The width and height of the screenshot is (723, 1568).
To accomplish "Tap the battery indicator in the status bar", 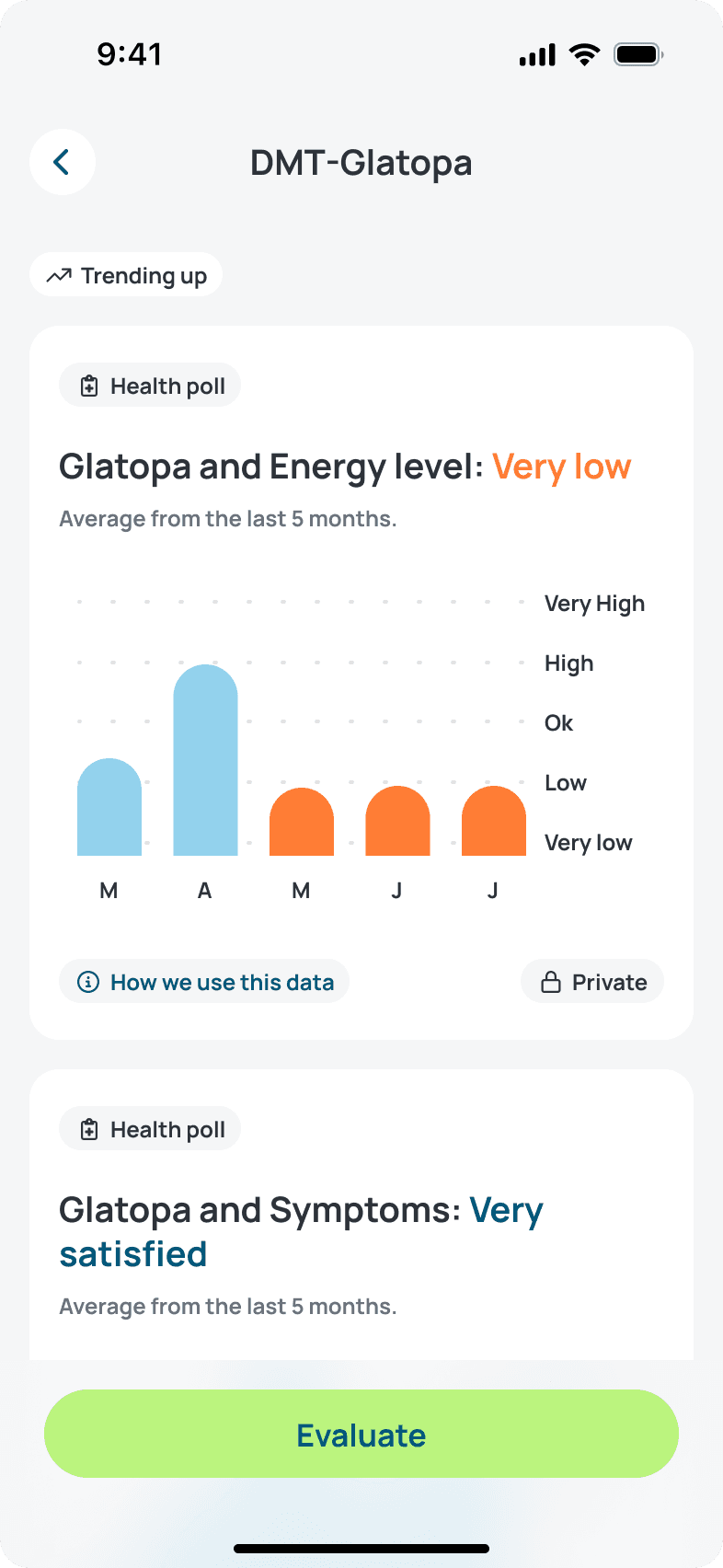I will click(x=639, y=54).
